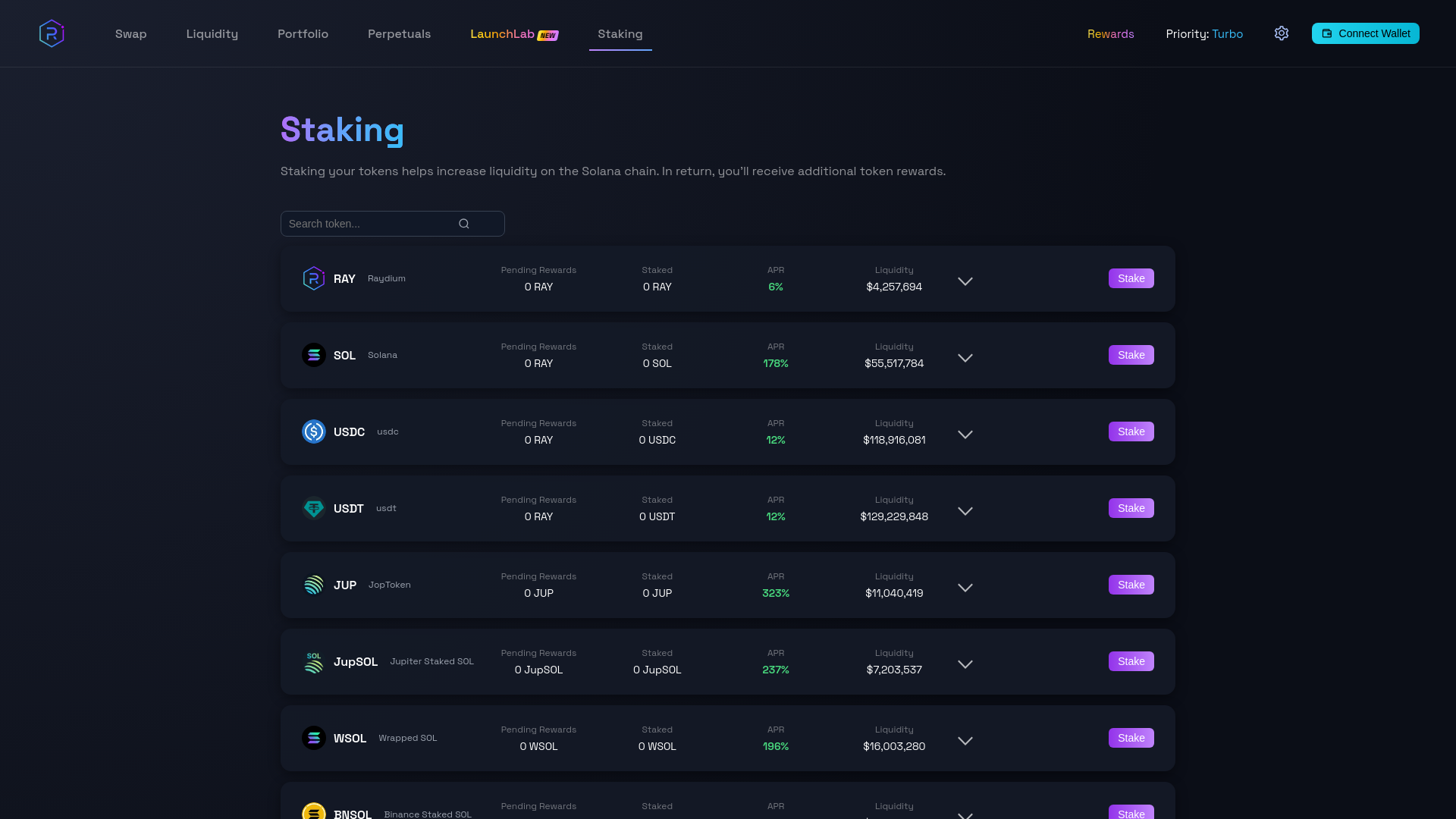Expand the JUP staking row
This screenshot has height=819, width=1456.
965,588
